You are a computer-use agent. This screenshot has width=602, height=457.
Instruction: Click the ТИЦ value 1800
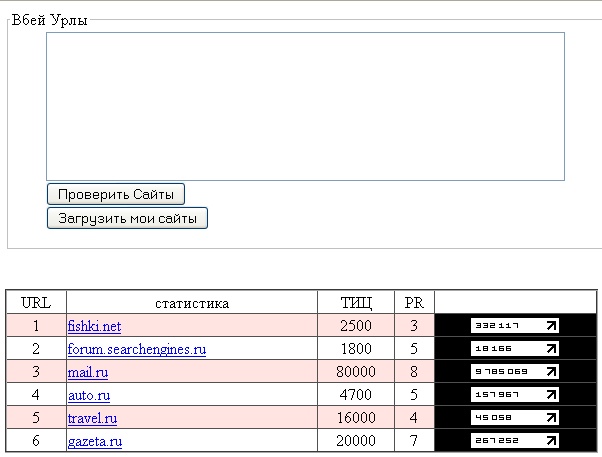pyautogui.click(x=356, y=349)
